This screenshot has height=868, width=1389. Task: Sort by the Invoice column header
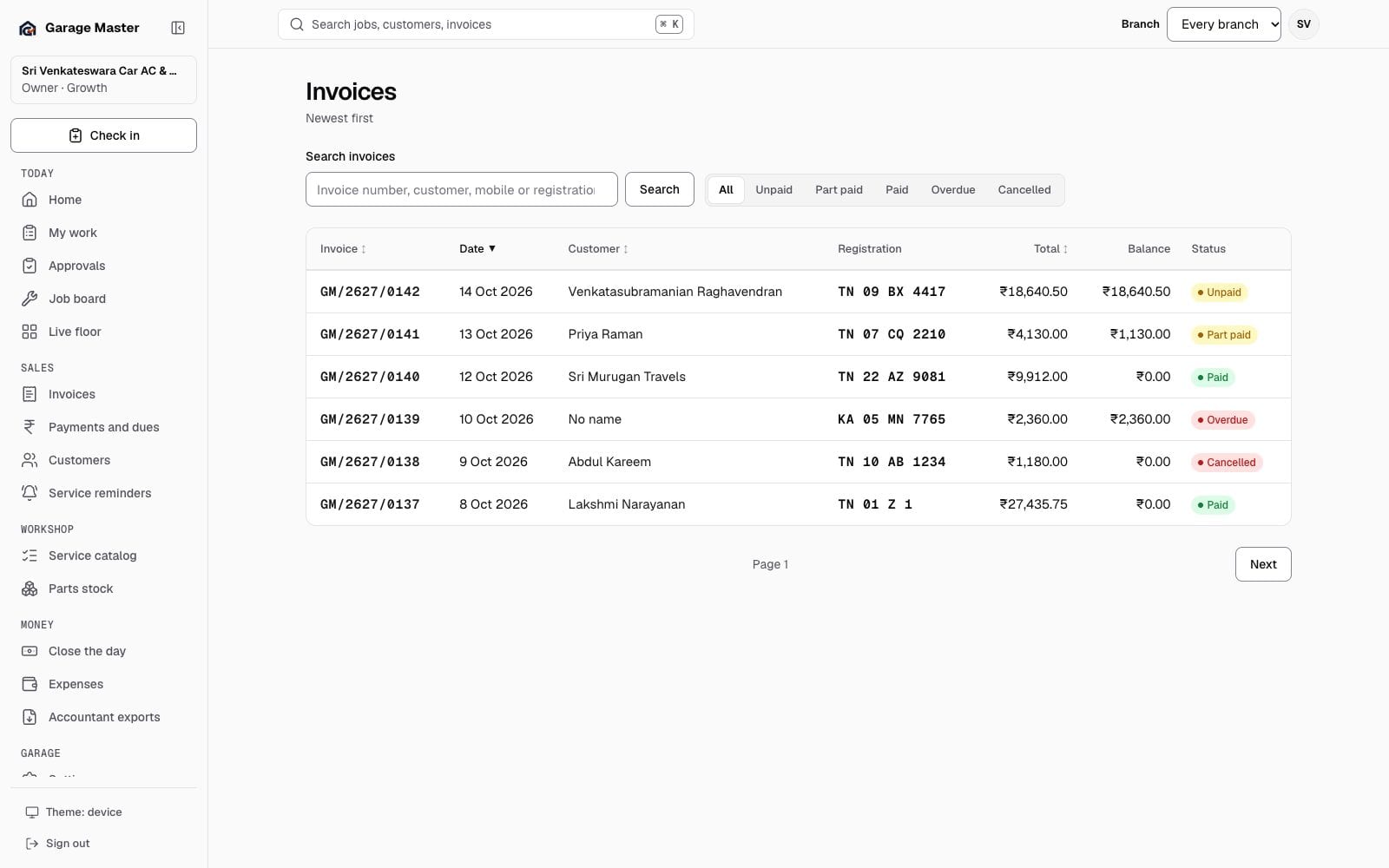[x=343, y=249]
